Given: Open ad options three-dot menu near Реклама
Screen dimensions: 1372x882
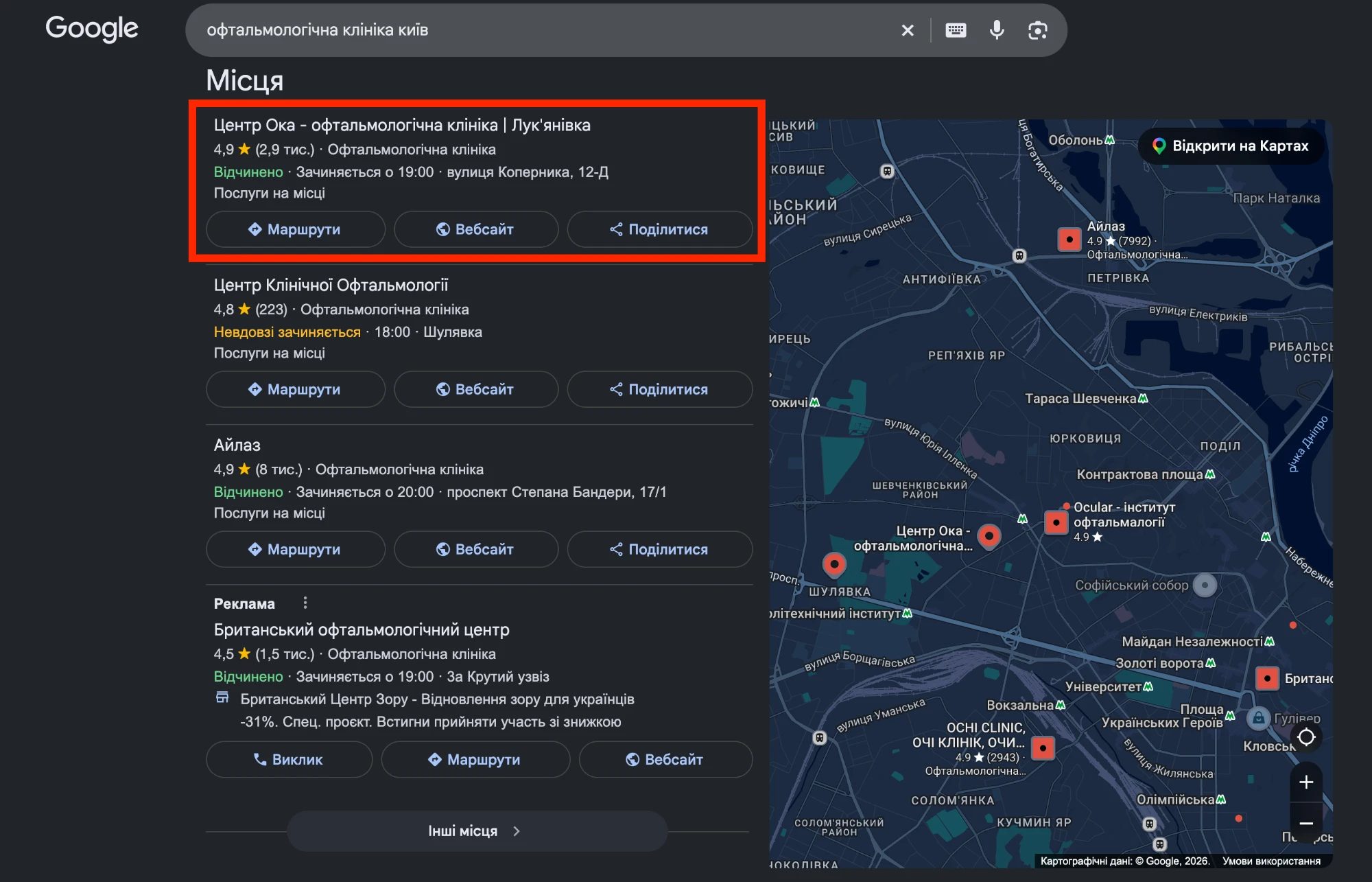Looking at the screenshot, I should (305, 603).
